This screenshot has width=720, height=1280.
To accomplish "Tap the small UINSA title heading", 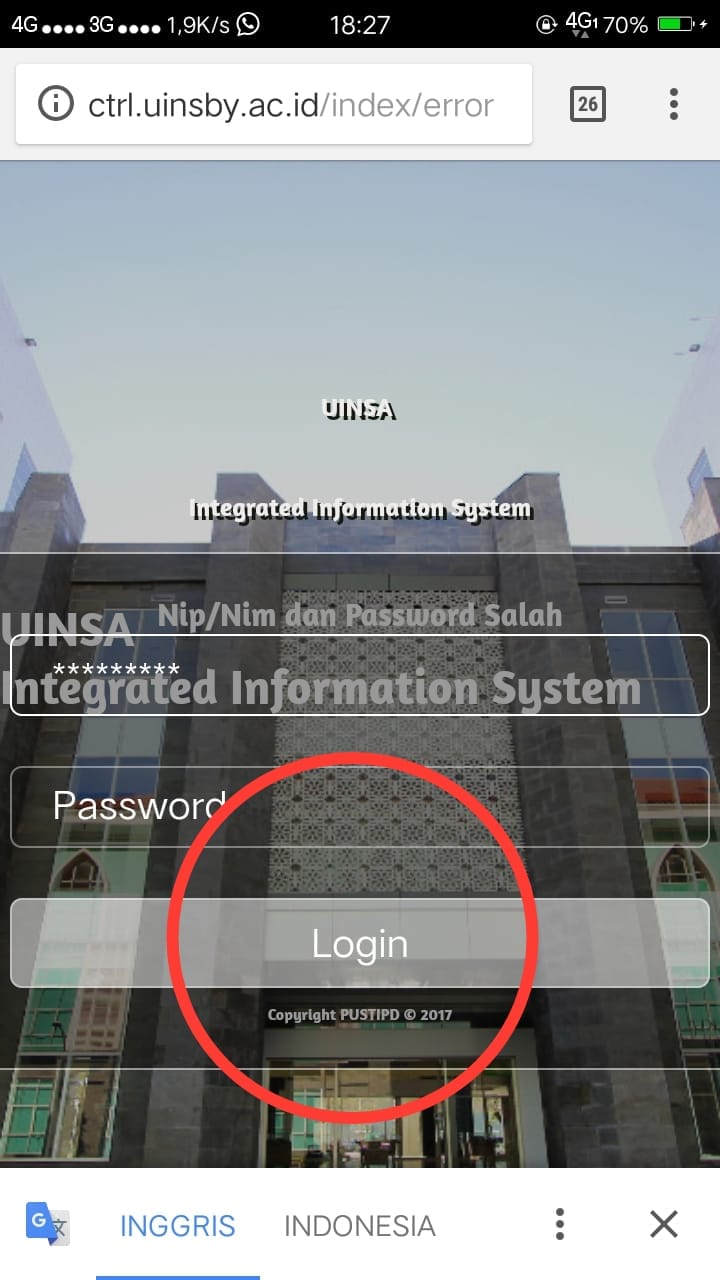I will click(x=359, y=409).
